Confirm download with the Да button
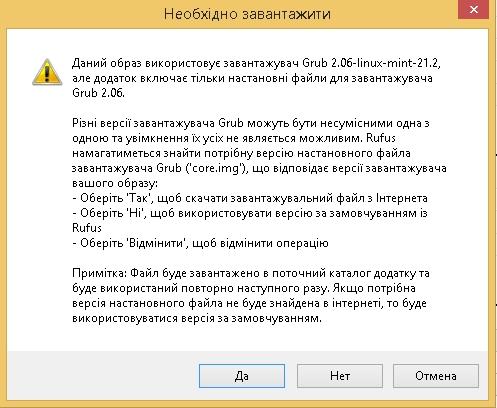The image size is (497, 408). [x=242, y=376]
